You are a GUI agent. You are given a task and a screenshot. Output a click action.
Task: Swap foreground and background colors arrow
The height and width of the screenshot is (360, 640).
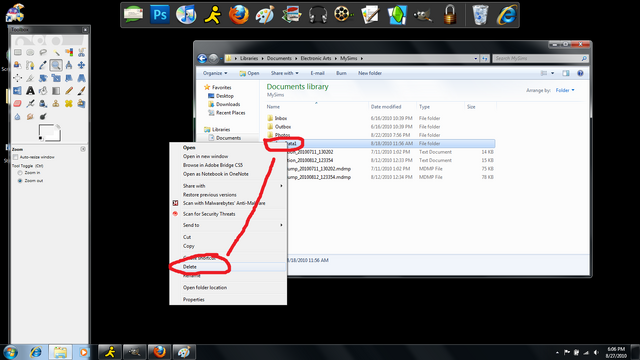58,127
